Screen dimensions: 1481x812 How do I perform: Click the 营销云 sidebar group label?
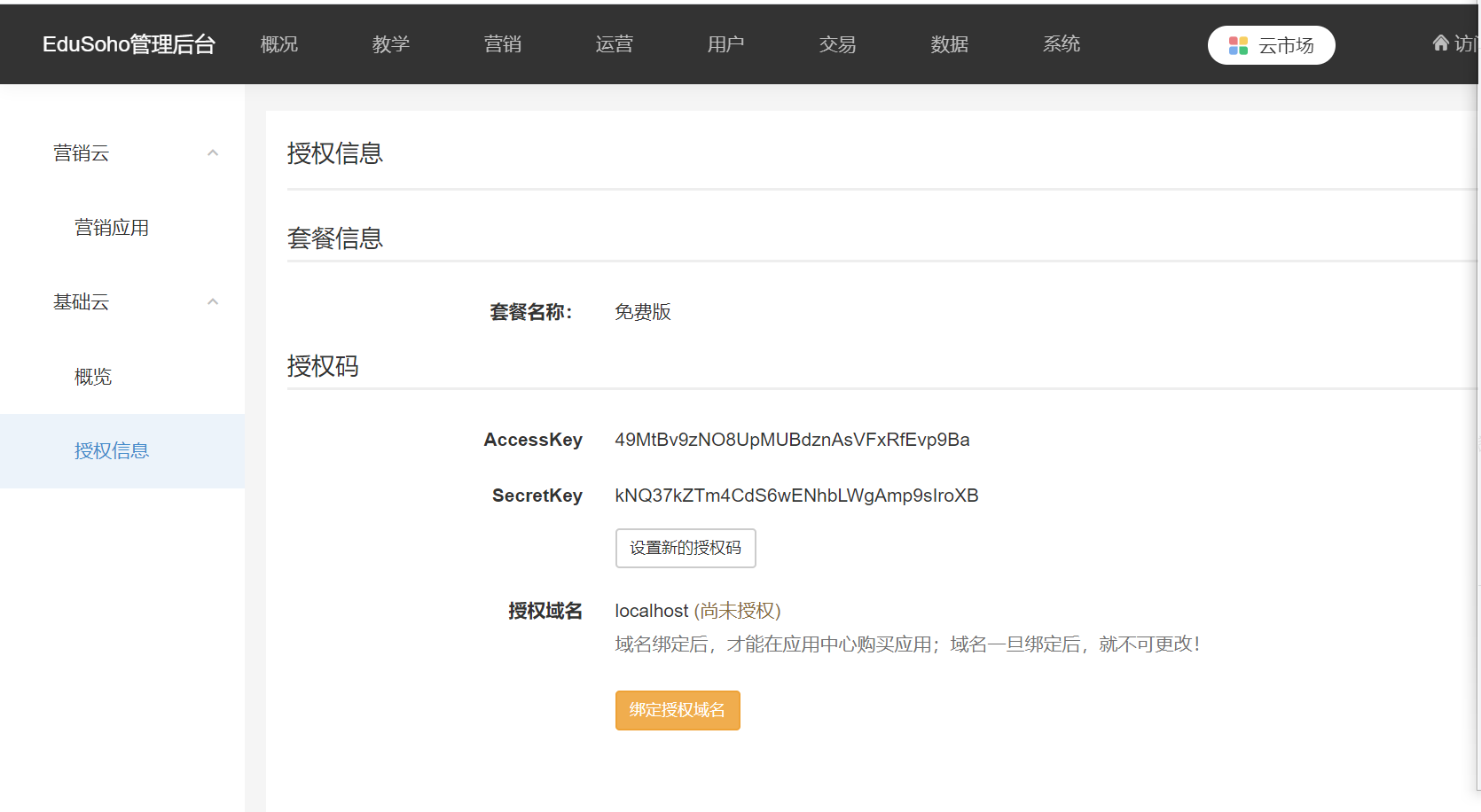(81, 153)
